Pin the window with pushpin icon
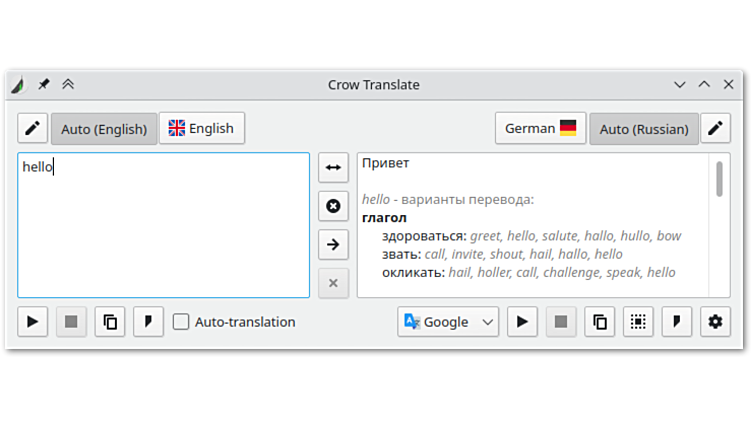This screenshot has width=752, height=423. tap(43, 85)
